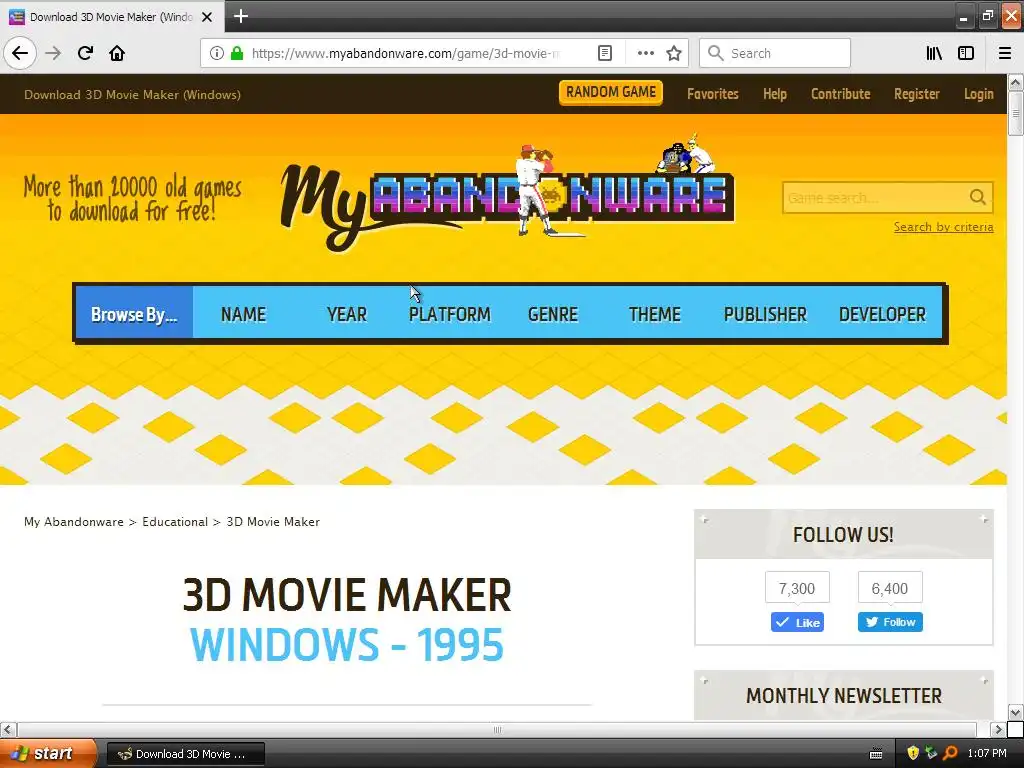Open the Windows Start menu

[x=47, y=753]
